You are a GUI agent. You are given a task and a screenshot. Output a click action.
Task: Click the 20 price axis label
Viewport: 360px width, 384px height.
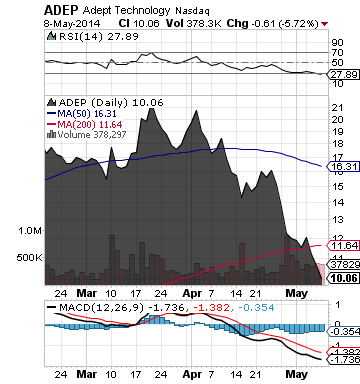coord(337,120)
